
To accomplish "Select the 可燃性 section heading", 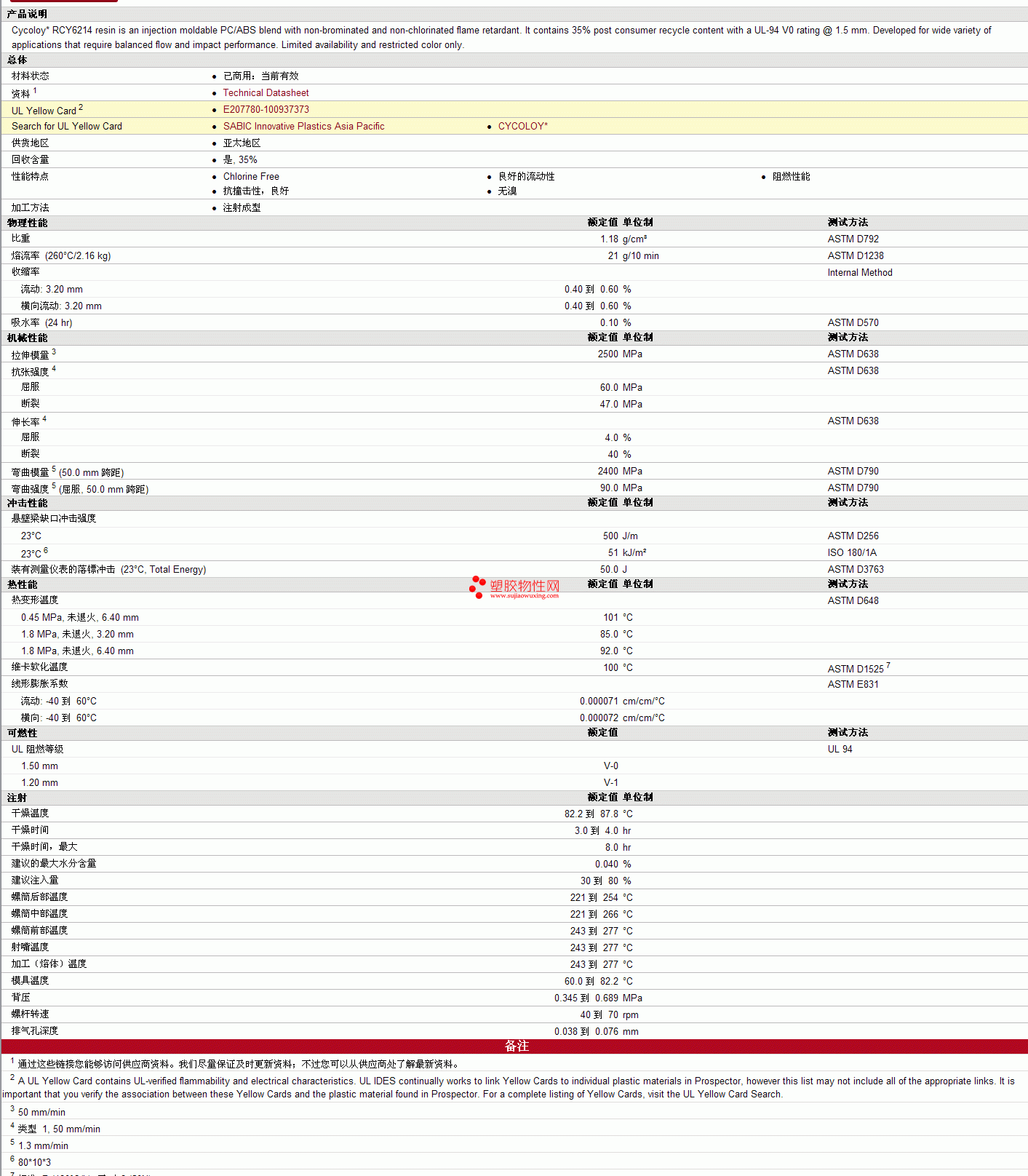I will point(22,733).
